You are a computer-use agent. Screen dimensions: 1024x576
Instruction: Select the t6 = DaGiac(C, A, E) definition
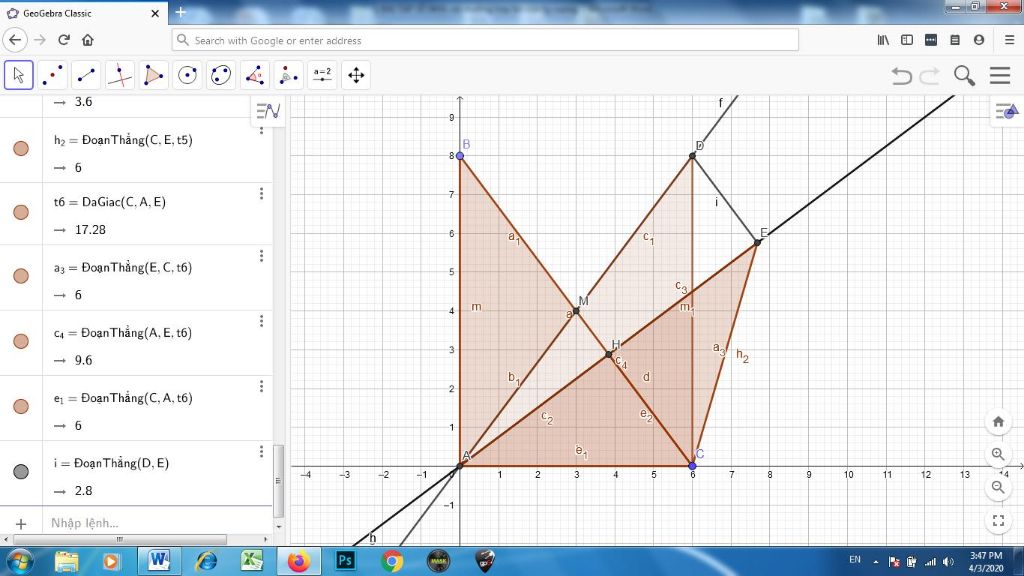110,202
